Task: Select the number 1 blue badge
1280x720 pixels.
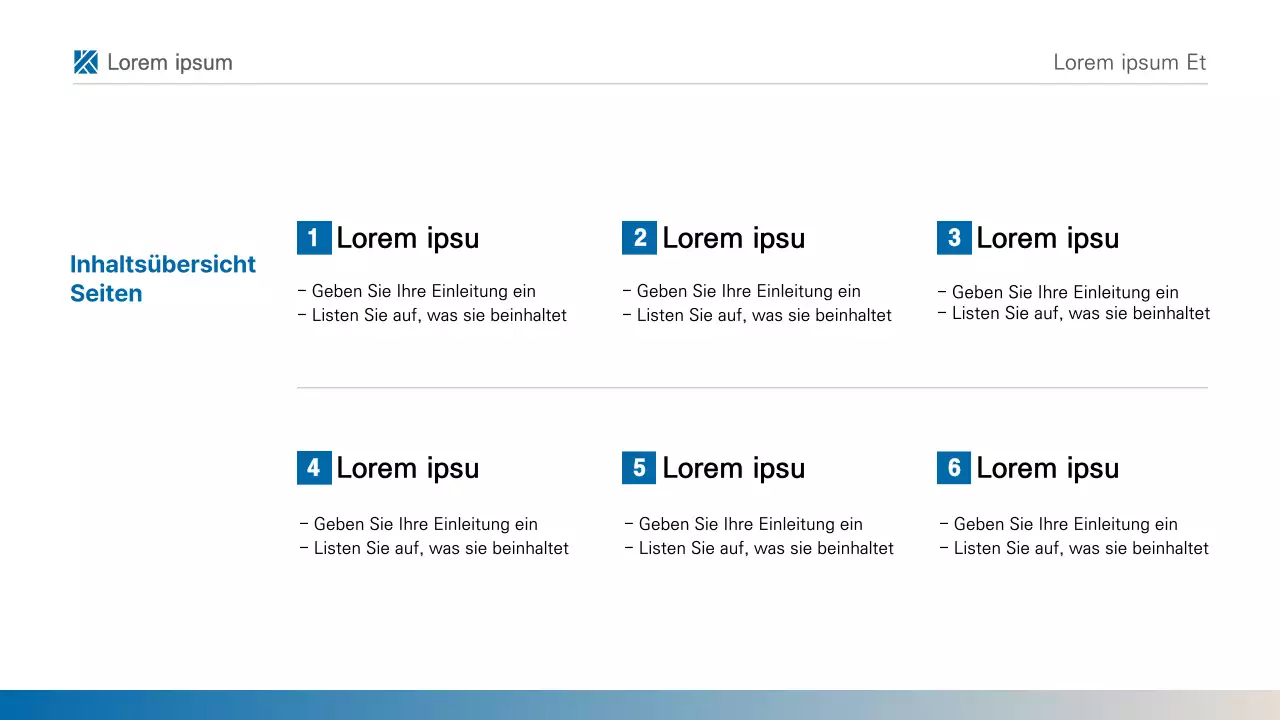Action: [x=314, y=238]
